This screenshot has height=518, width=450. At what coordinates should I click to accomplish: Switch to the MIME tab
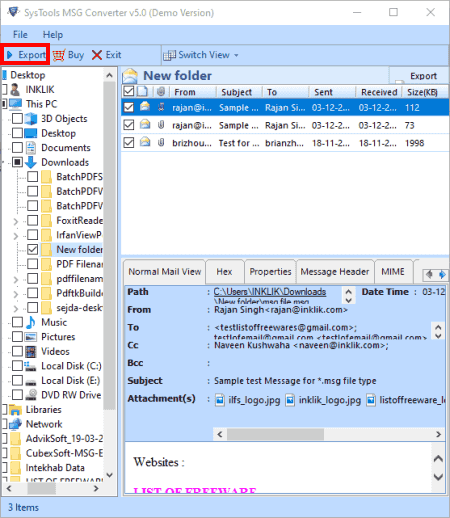coord(393,272)
